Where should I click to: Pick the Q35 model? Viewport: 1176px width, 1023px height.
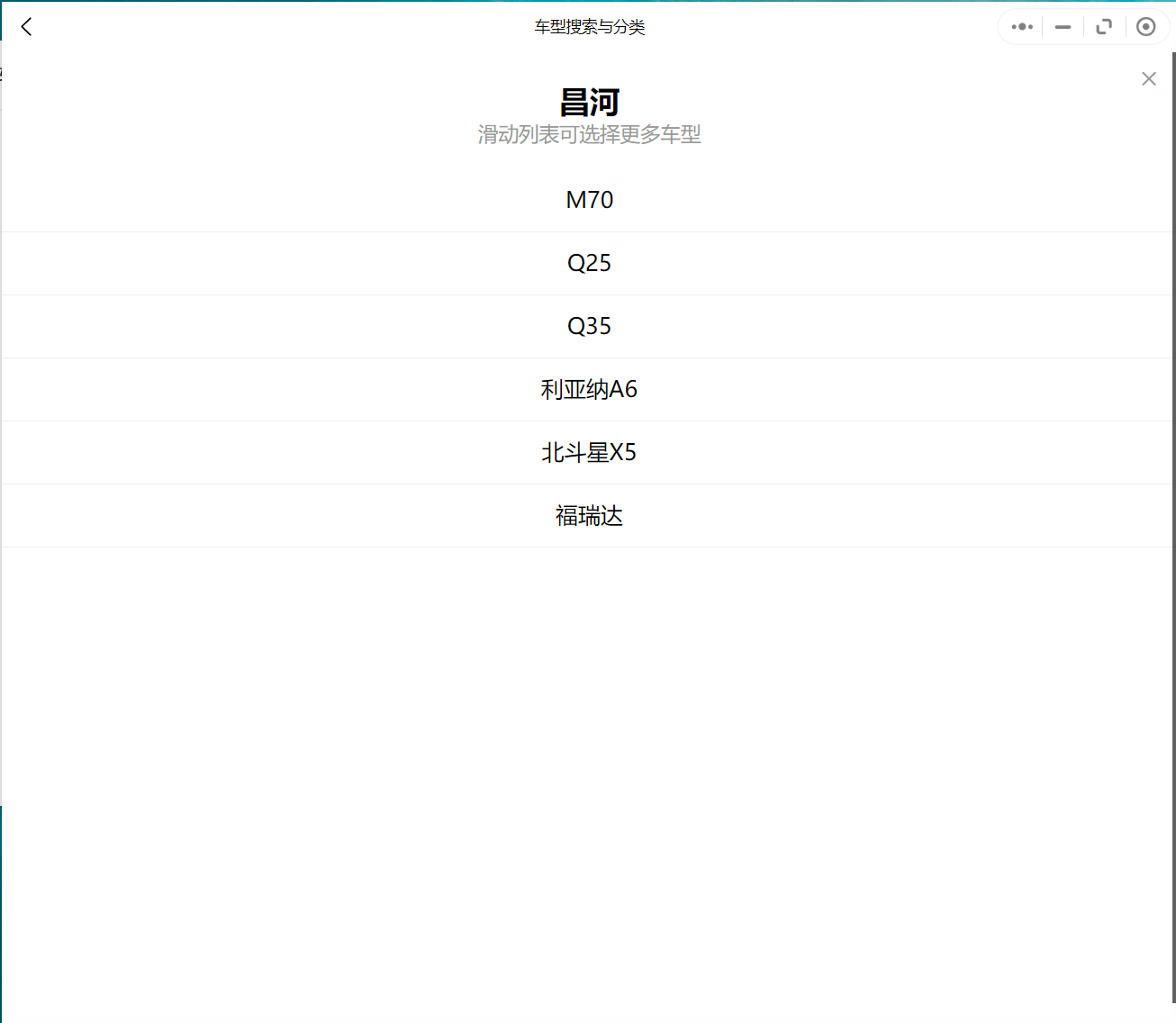point(589,326)
